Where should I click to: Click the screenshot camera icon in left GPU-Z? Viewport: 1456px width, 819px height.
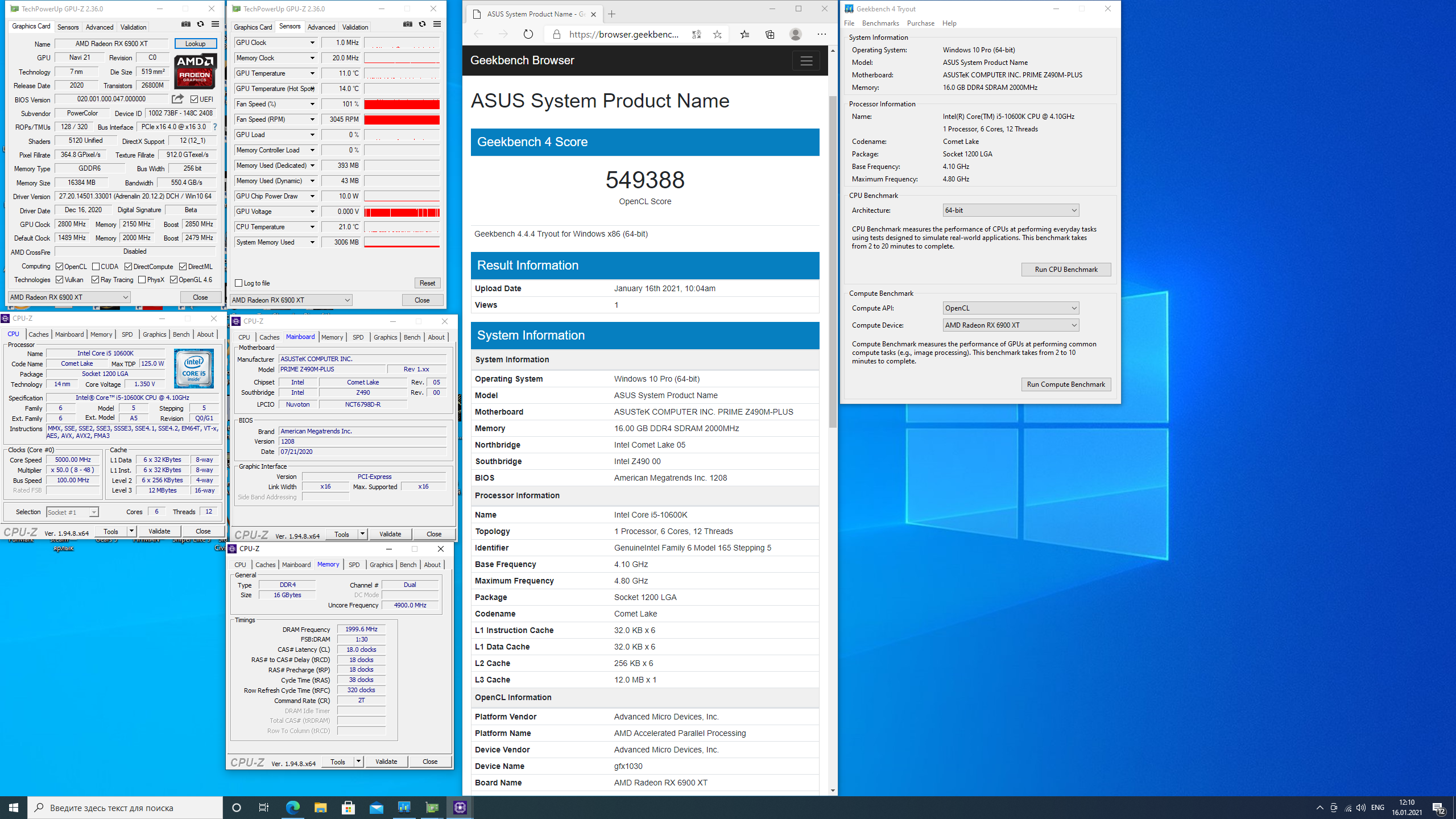[x=186, y=24]
